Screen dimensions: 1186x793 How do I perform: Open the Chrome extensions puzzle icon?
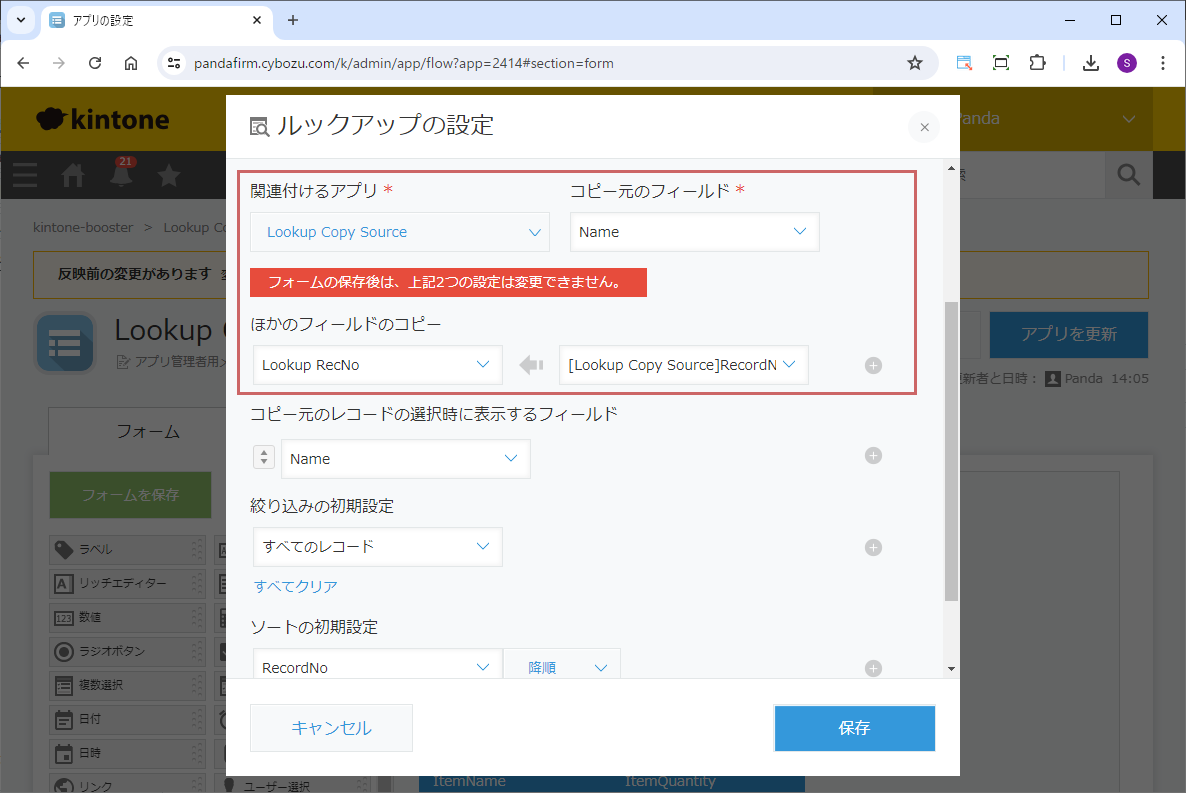[1038, 63]
